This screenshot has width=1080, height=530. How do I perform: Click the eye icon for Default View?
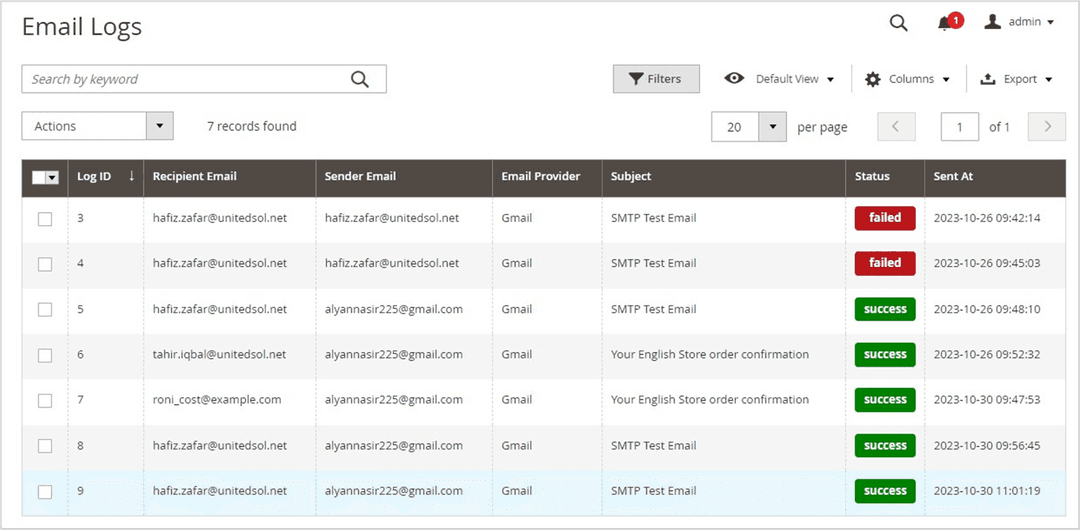[x=735, y=79]
